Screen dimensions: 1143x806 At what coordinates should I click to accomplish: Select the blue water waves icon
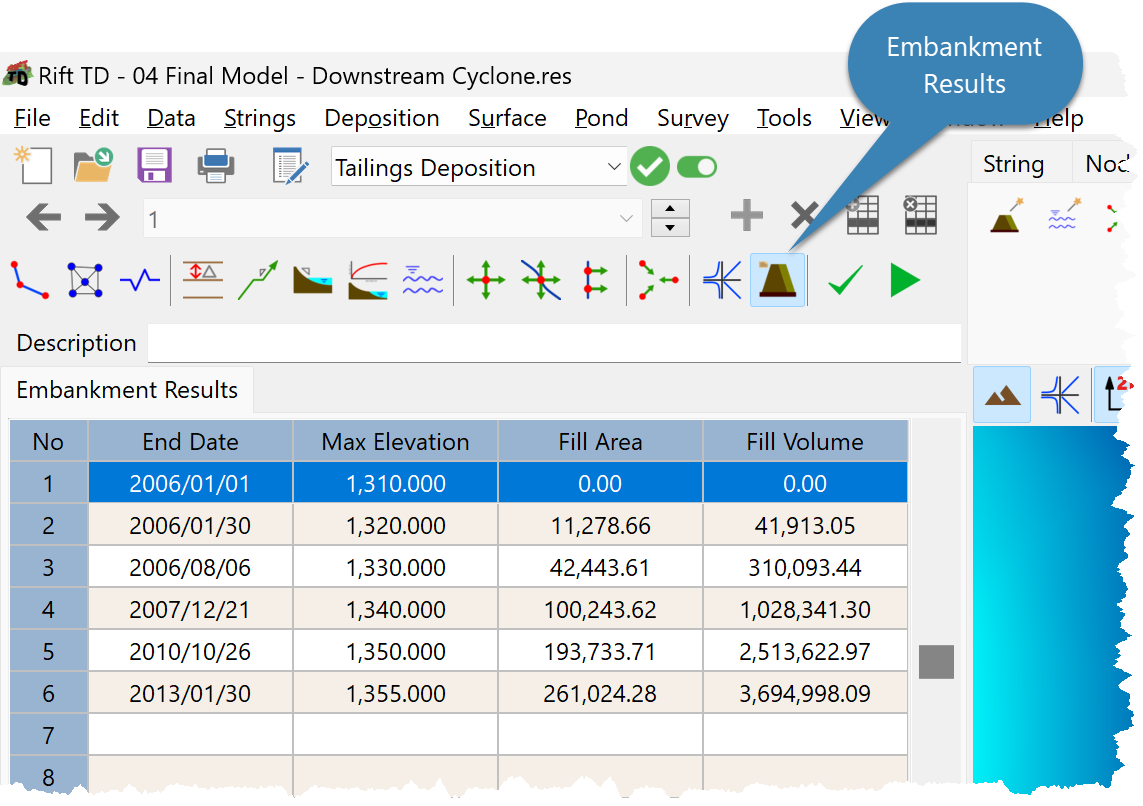pos(423,280)
